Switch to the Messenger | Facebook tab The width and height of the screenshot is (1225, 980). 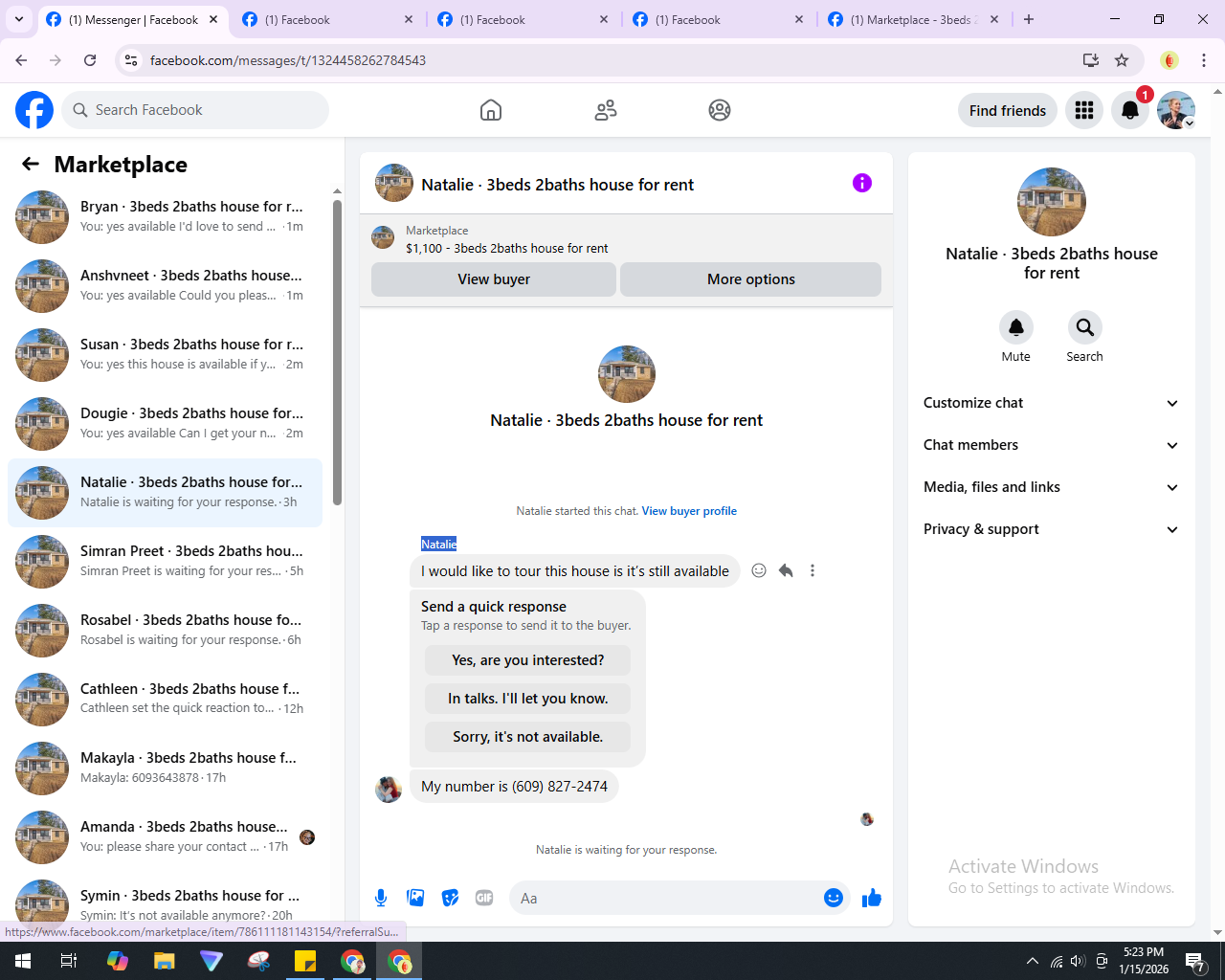[132, 19]
